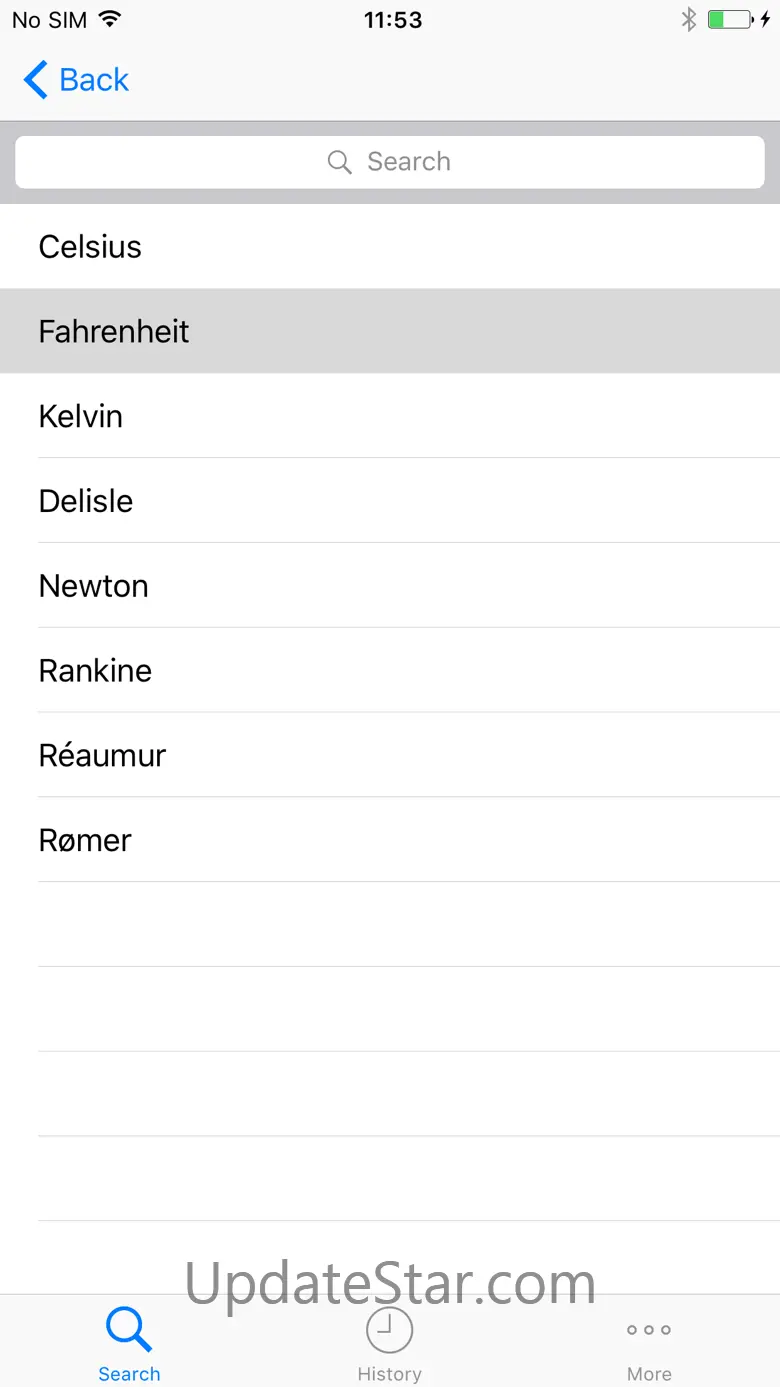Tap the More three-dots icon
The image size is (780, 1387).
[x=649, y=1330]
